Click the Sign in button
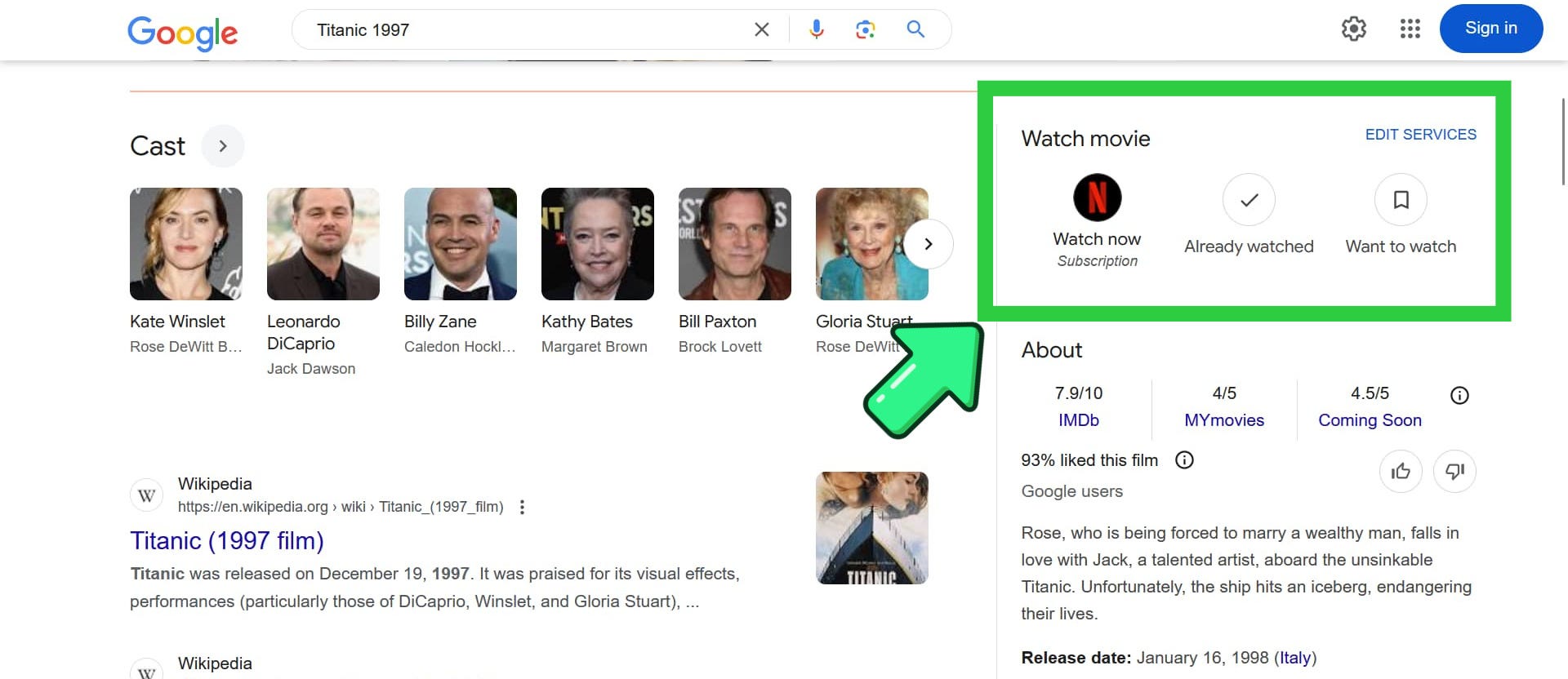The image size is (1568, 679). coord(1491,29)
